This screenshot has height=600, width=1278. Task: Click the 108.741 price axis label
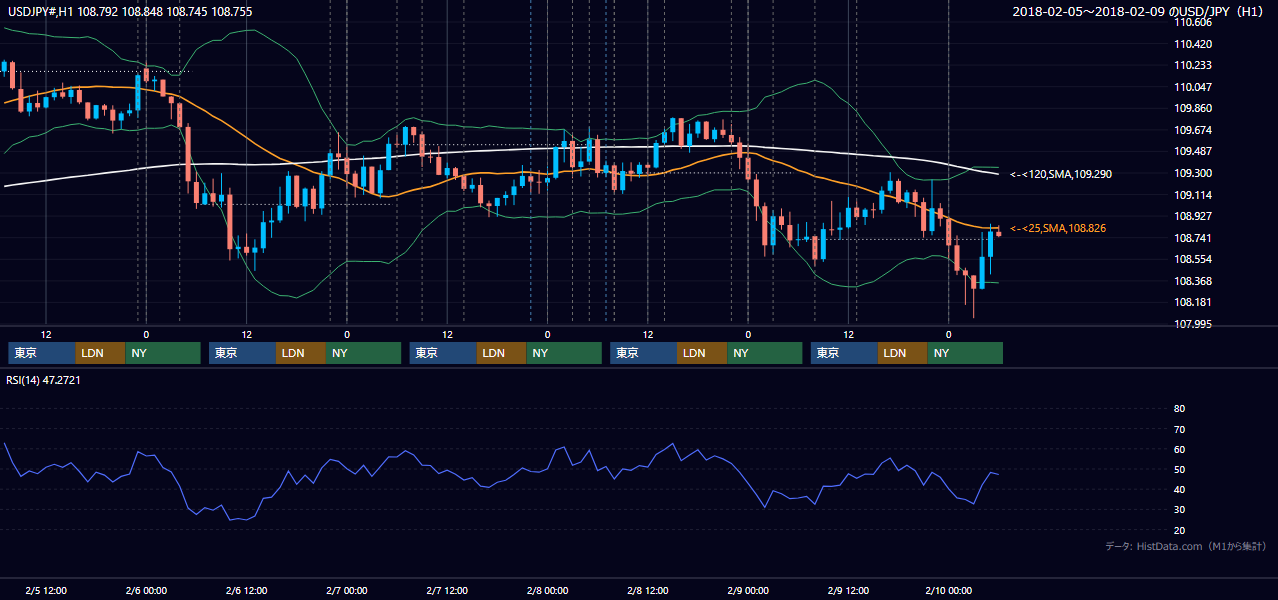tap(1194, 238)
